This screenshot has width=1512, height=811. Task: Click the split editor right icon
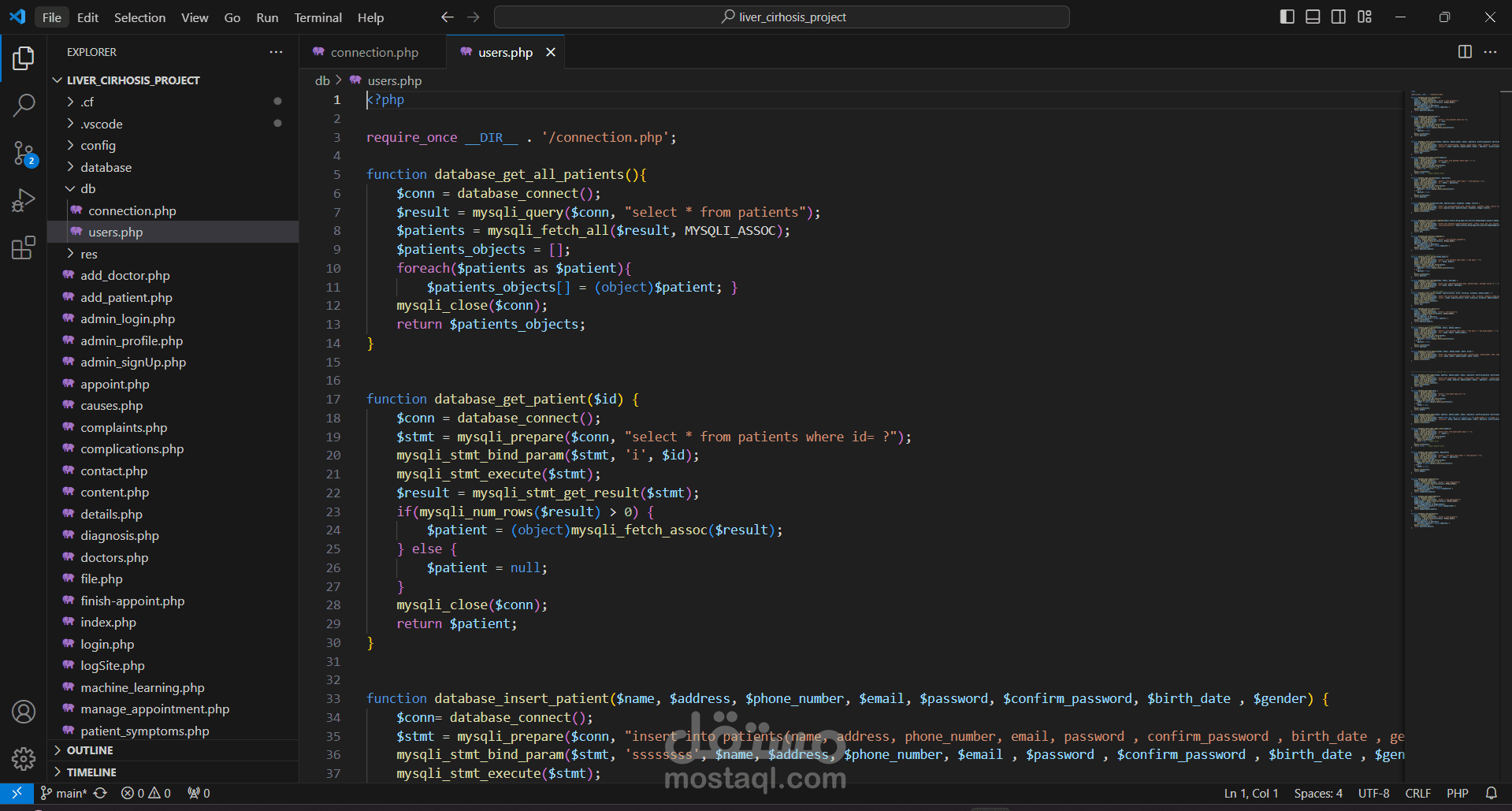pos(1465,52)
